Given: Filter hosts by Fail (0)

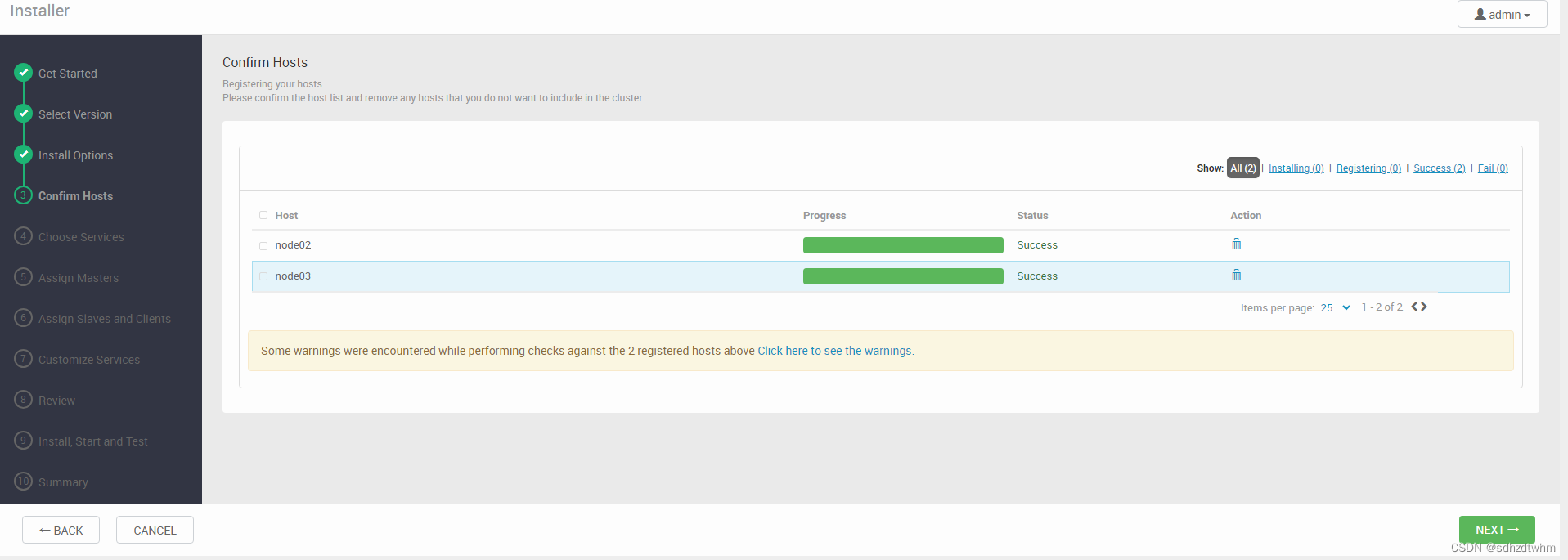Looking at the screenshot, I should [1493, 168].
